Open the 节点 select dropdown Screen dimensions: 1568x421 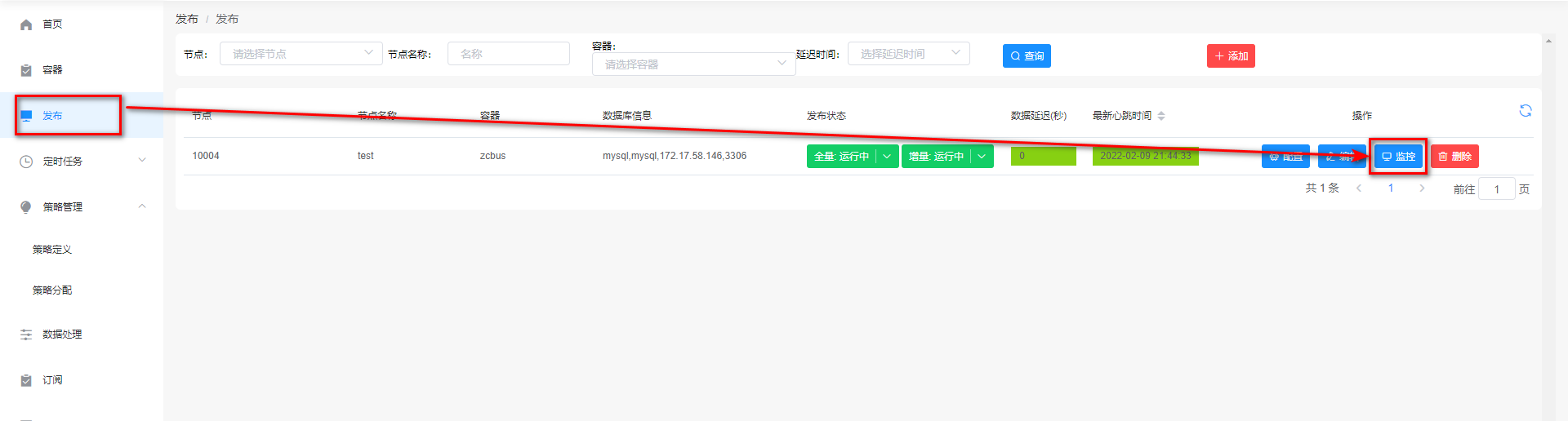(x=301, y=54)
